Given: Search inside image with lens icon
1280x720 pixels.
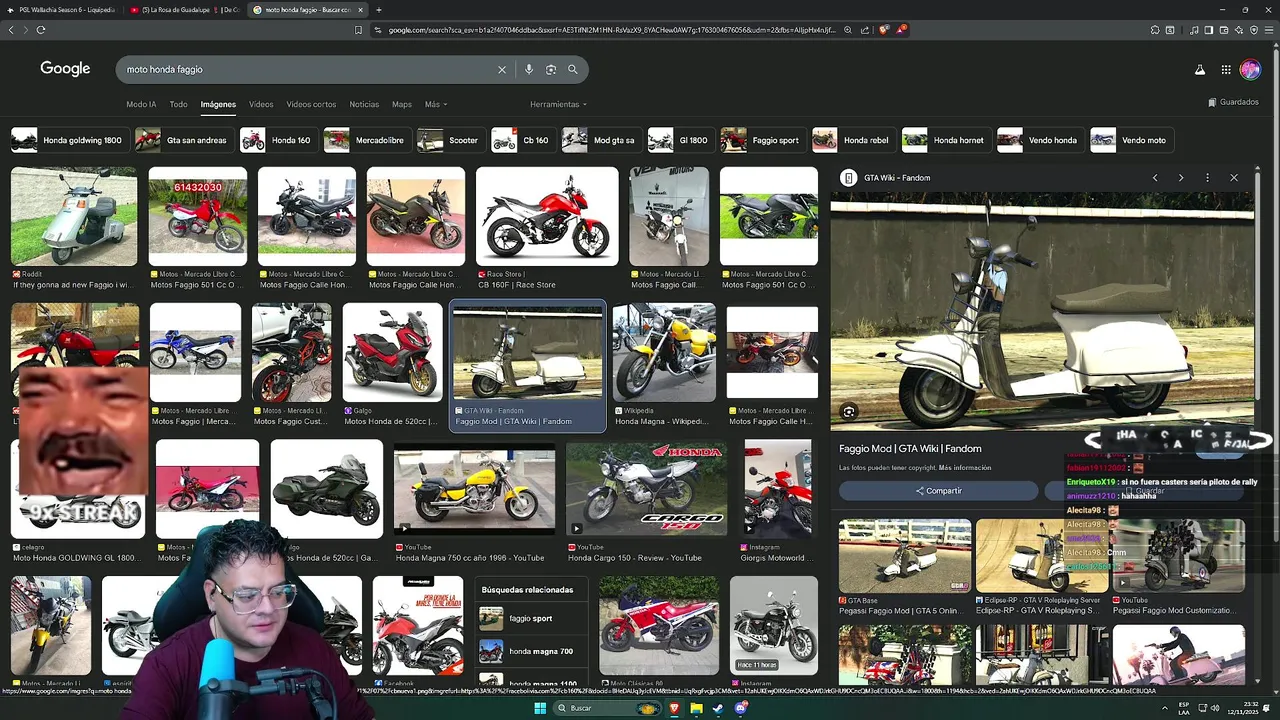Looking at the screenshot, I should [849, 412].
